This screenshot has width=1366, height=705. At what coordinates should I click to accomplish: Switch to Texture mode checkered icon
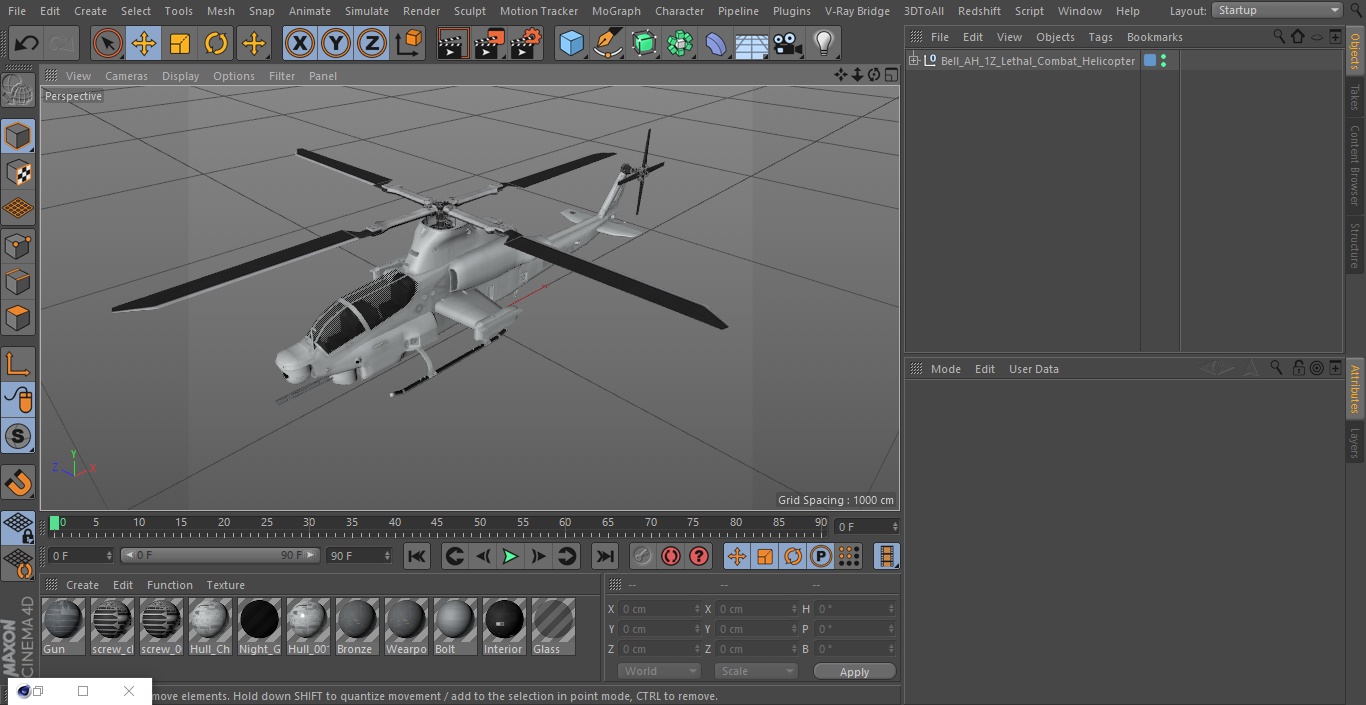pyautogui.click(x=18, y=172)
